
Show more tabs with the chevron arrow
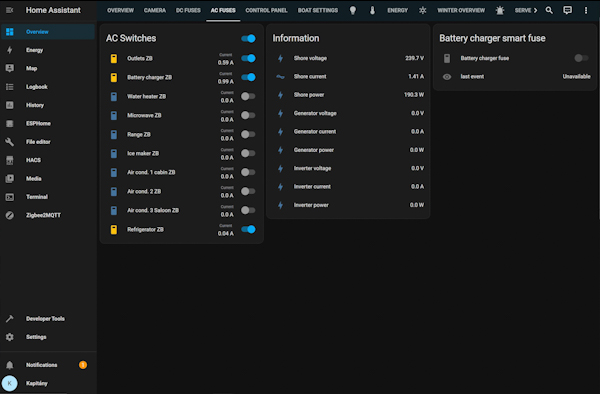point(535,10)
